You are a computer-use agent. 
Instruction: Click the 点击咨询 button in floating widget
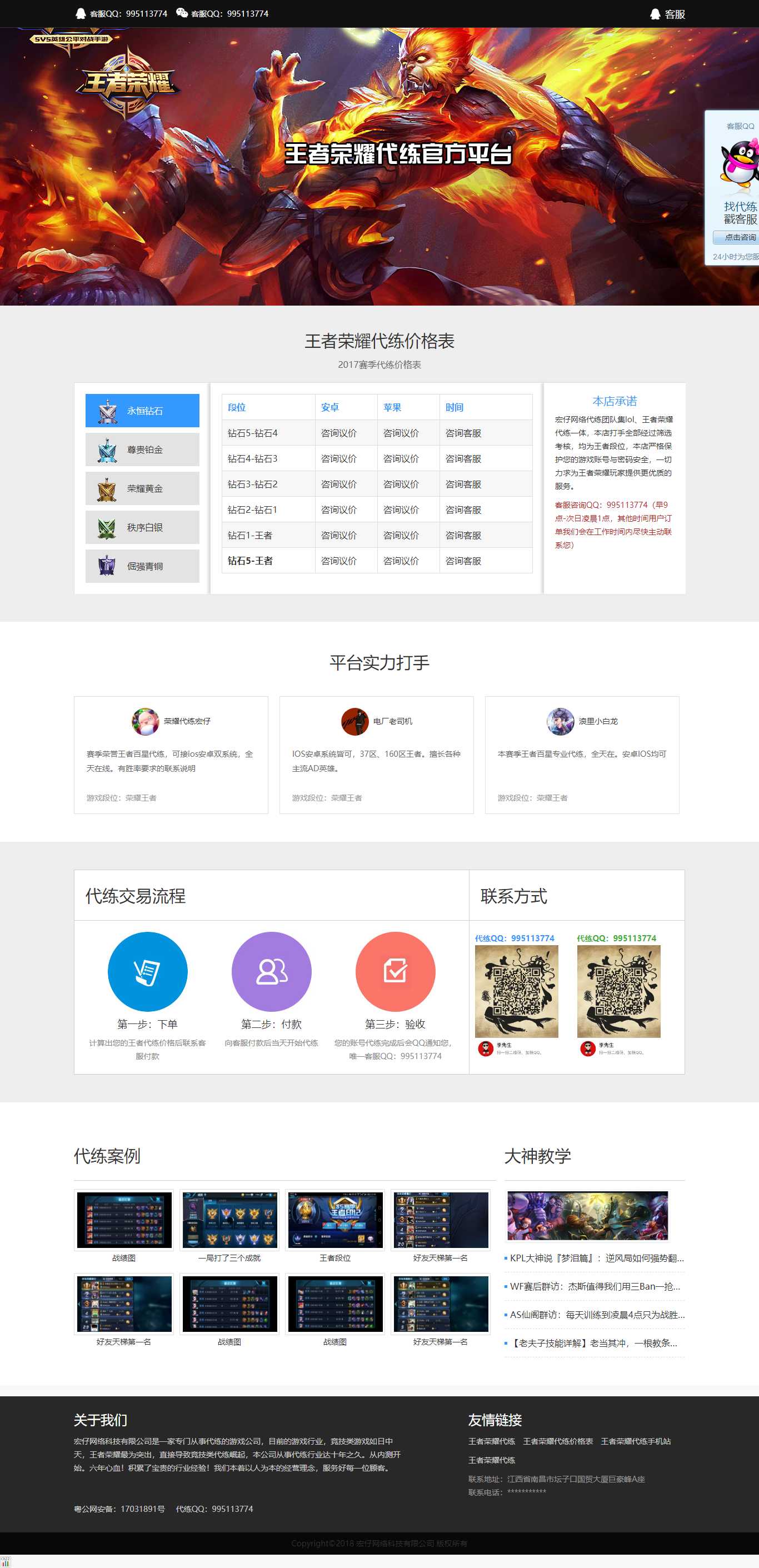[x=736, y=237]
